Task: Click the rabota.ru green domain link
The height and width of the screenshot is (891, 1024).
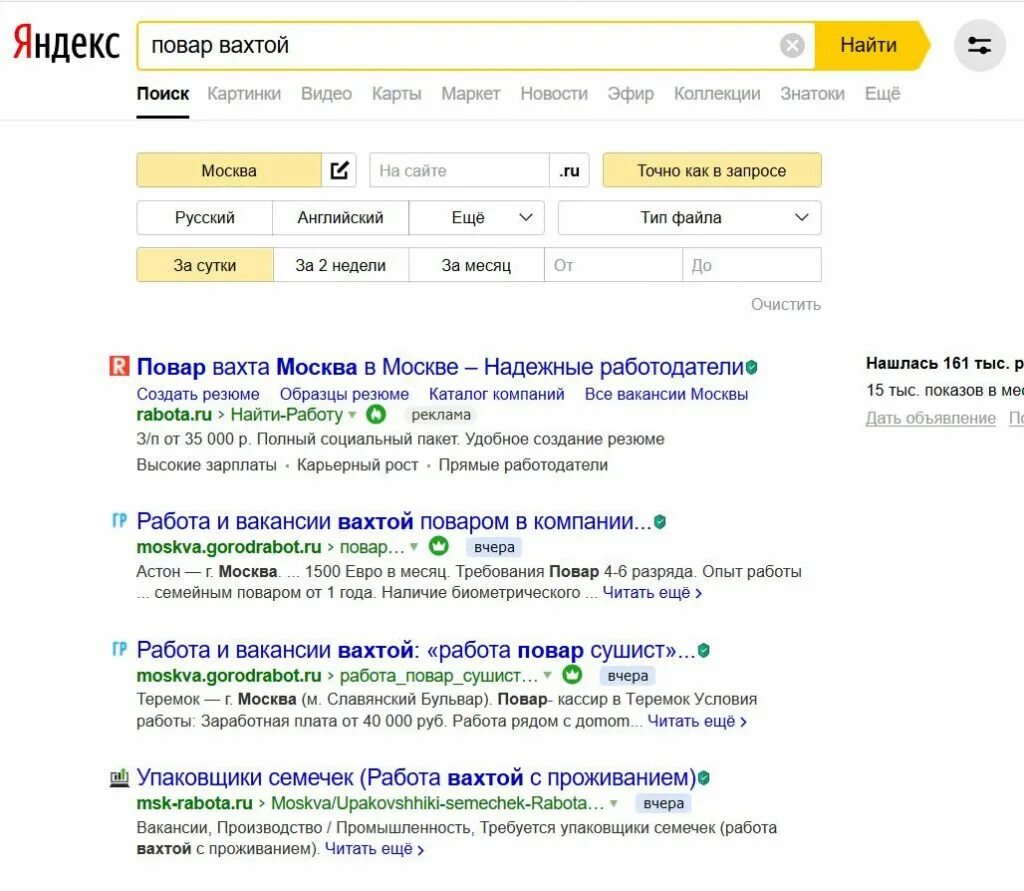Action: pyautogui.click(x=174, y=414)
